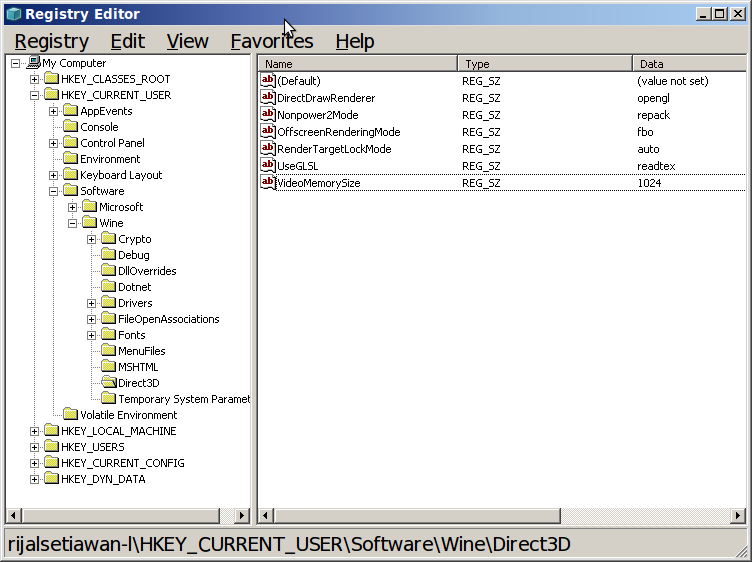Open the Favorites menu
The height and width of the screenshot is (562, 752).
[272, 41]
